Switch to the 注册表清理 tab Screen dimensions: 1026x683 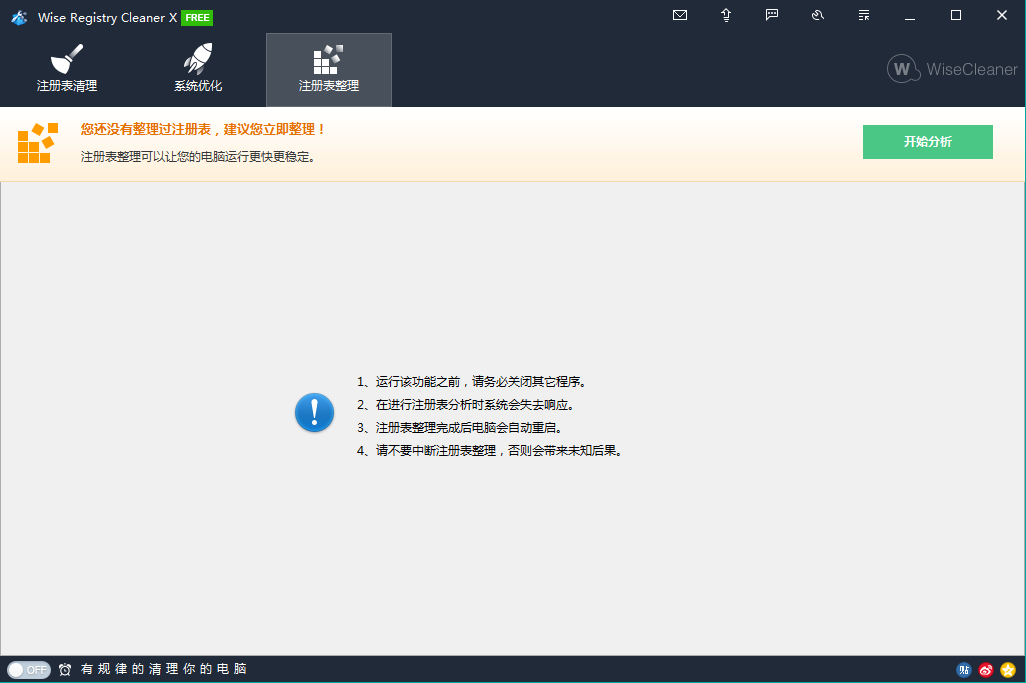coord(67,70)
